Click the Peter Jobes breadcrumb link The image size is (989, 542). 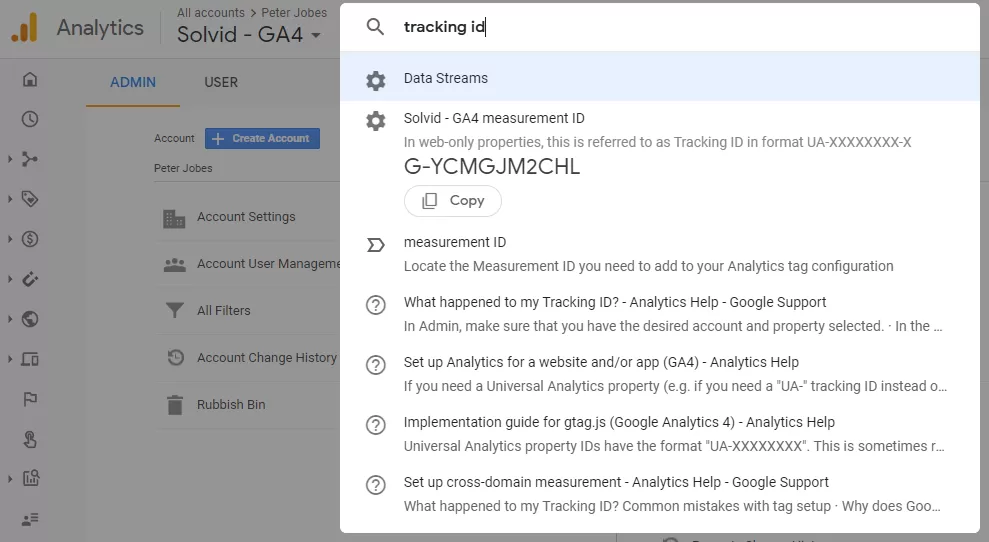[x=294, y=13]
